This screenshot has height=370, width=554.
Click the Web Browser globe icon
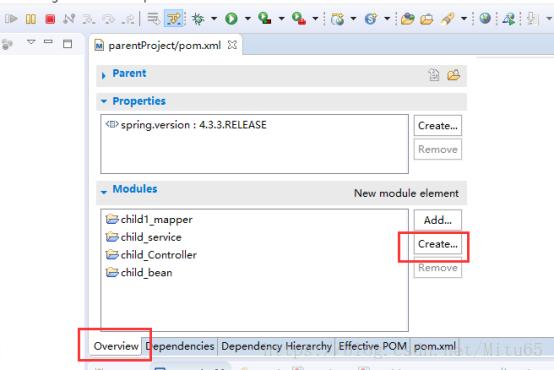pos(485,18)
